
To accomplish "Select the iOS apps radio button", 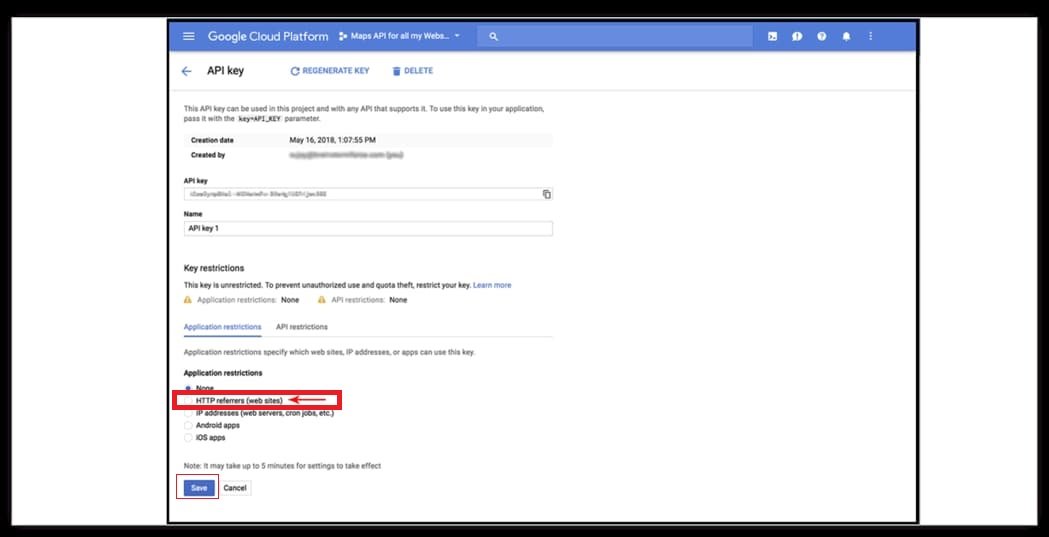I will [x=188, y=438].
